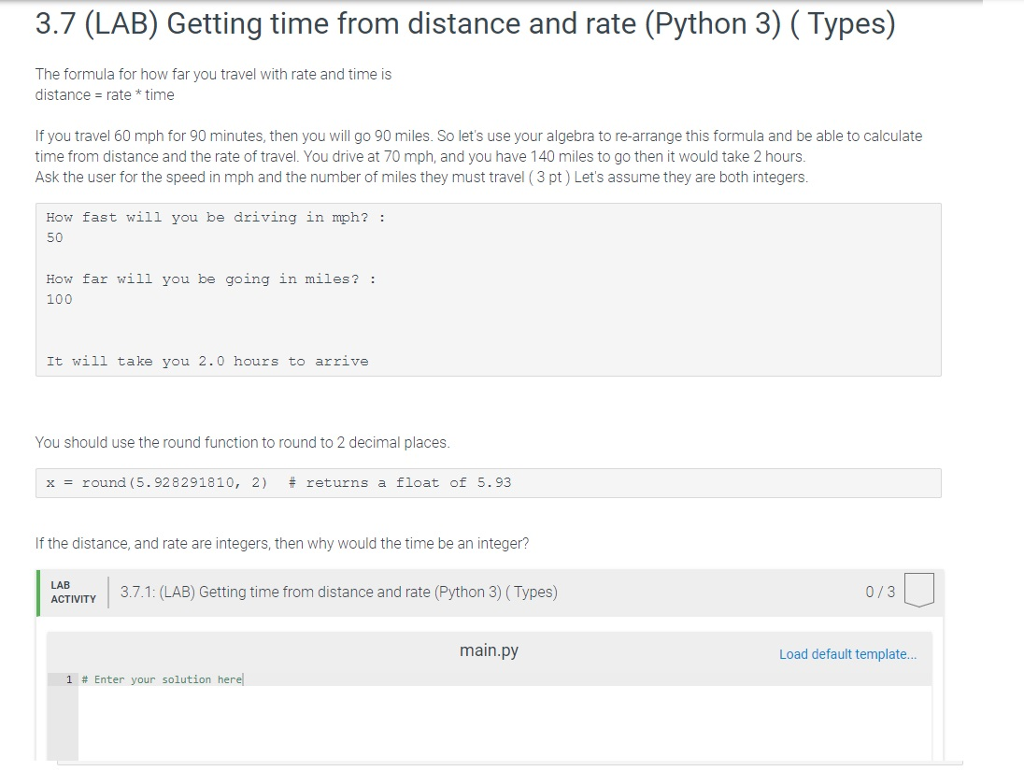
Task: Click the 0 / 3 score indicator
Action: click(880, 592)
